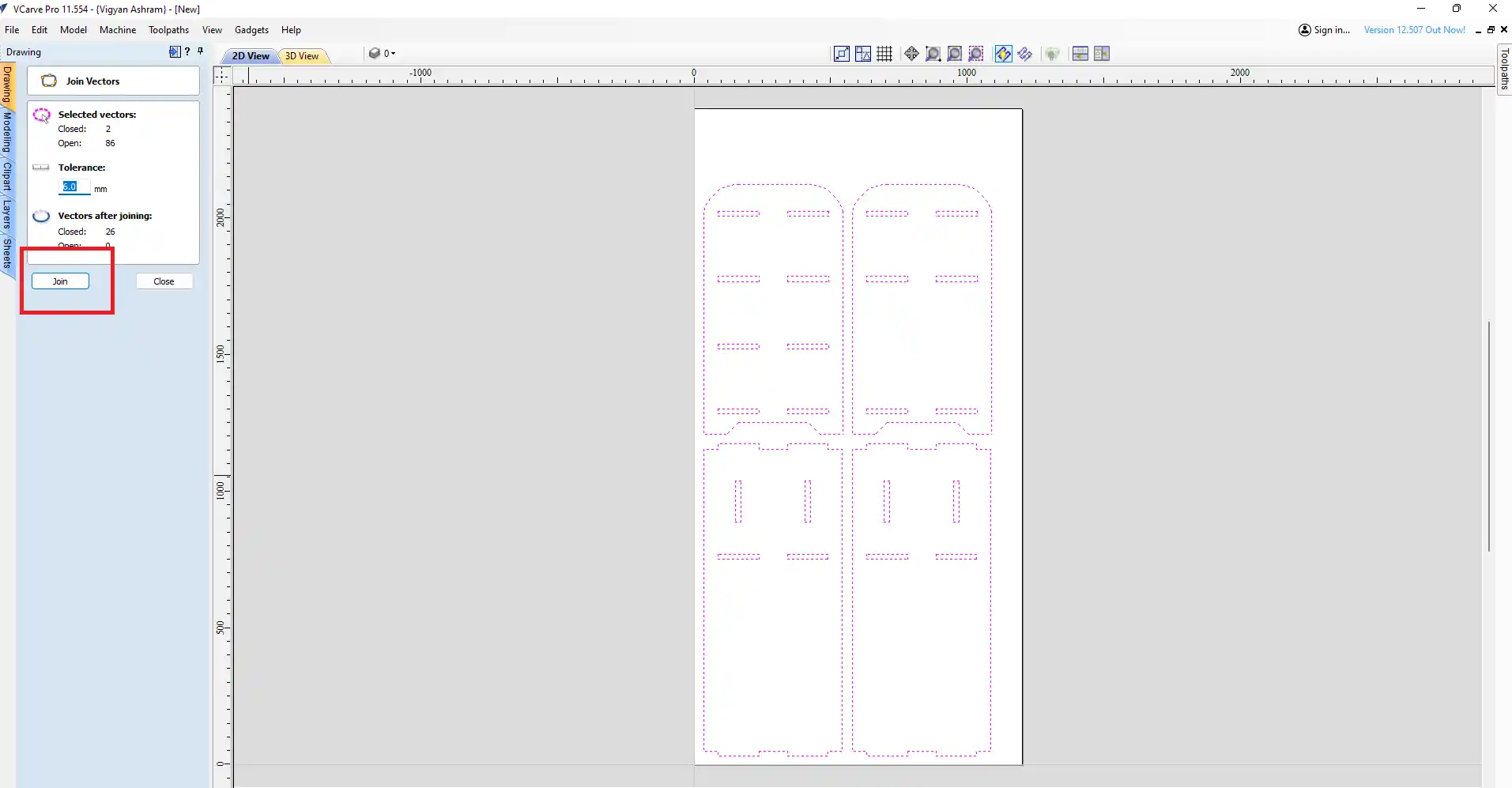Click the Join button
1512x788 pixels.
pyautogui.click(x=60, y=281)
